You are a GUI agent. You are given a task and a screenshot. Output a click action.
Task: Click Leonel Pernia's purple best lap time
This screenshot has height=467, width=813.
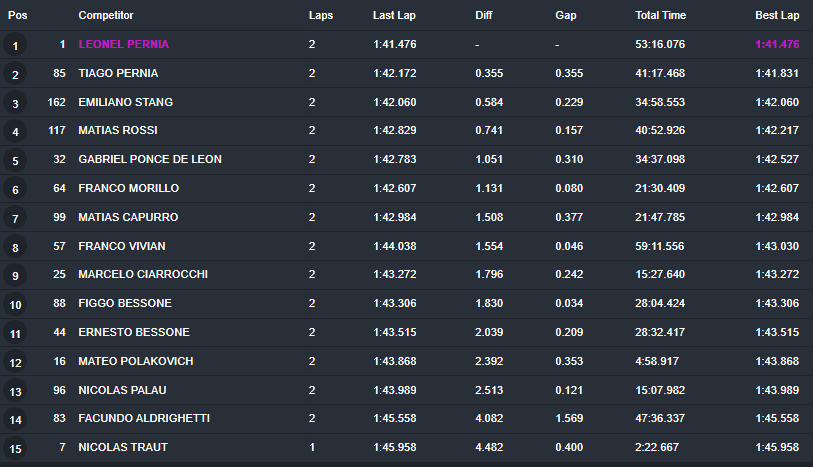click(x=777, y=45)
